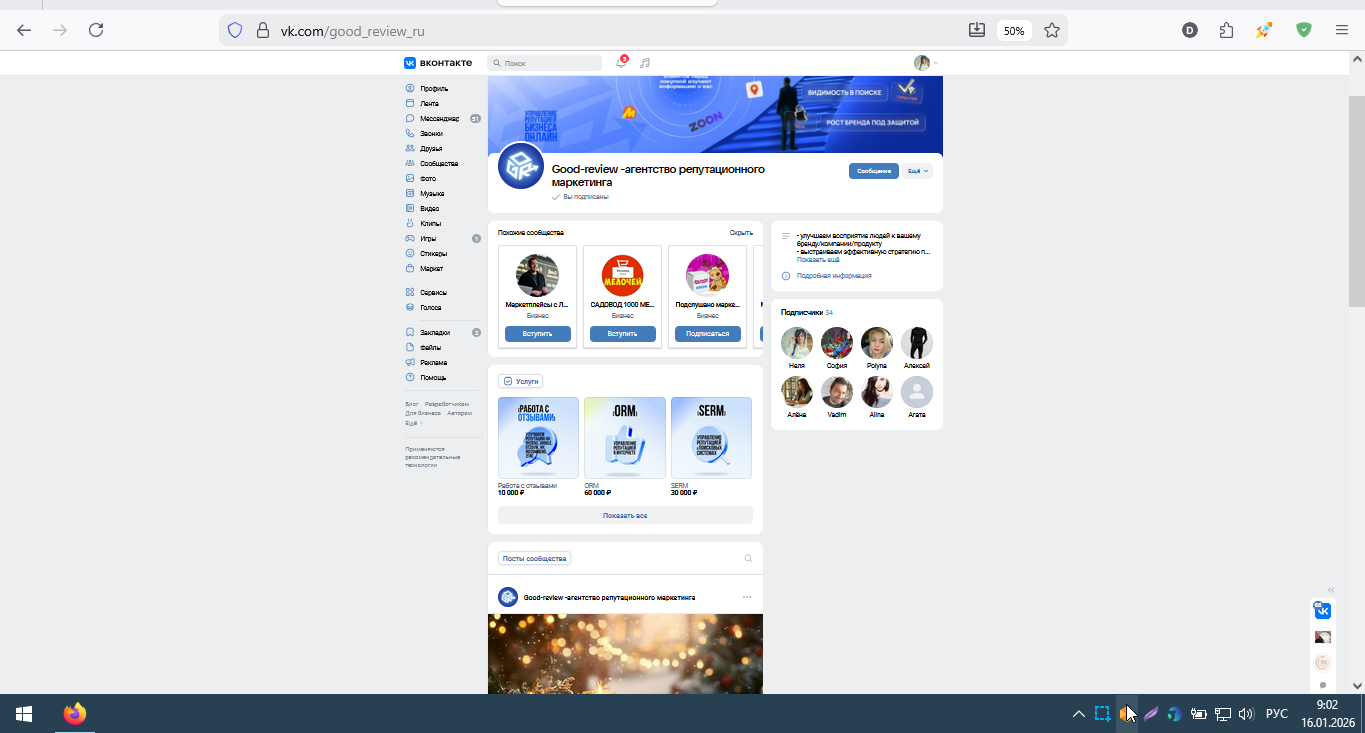Image resolution: width=1365 pixels, height=733 pixels.
Task: Reload the page in Firefox
Action: click(96, 30)
